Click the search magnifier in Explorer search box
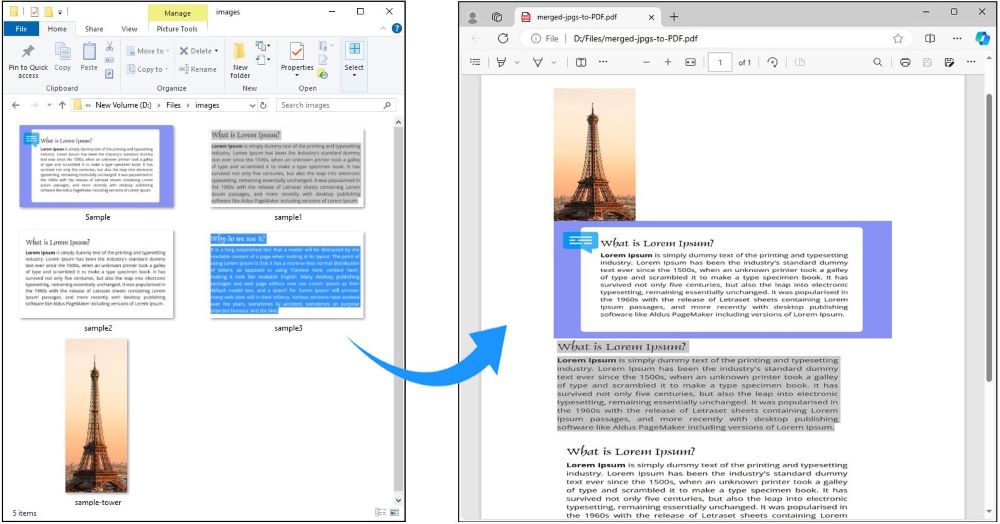Viewport: 1000px width, 524px height. pos(387,105)
